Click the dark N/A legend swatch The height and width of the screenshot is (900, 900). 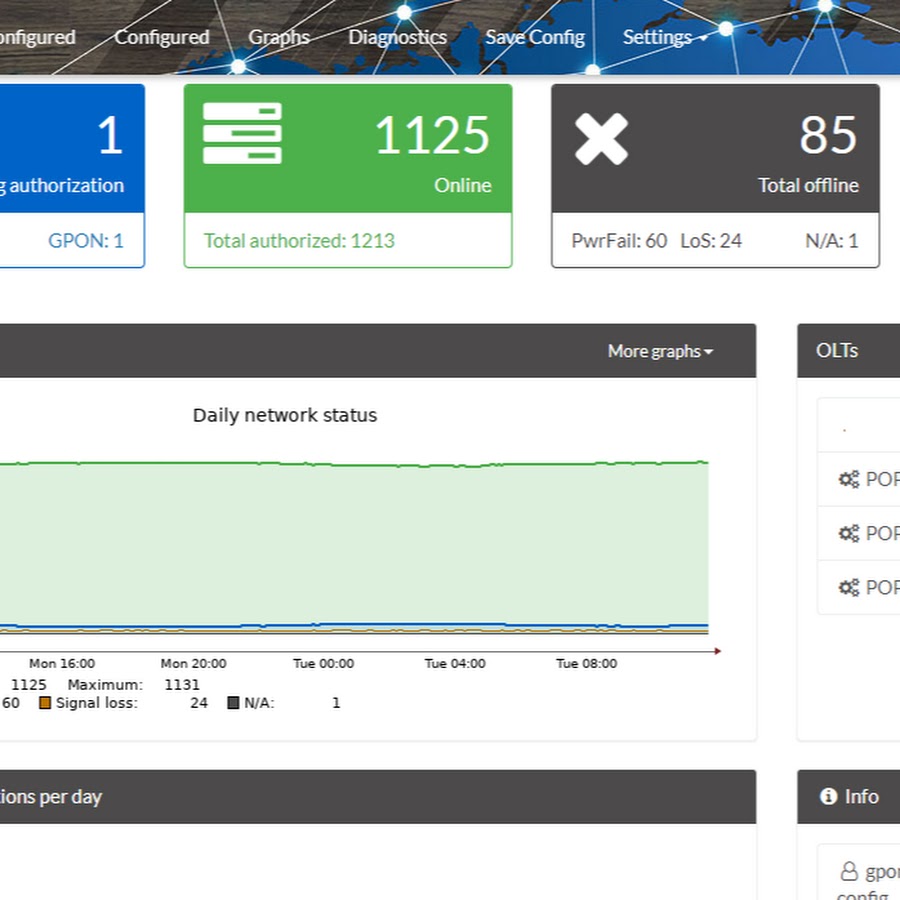point(233,703)
